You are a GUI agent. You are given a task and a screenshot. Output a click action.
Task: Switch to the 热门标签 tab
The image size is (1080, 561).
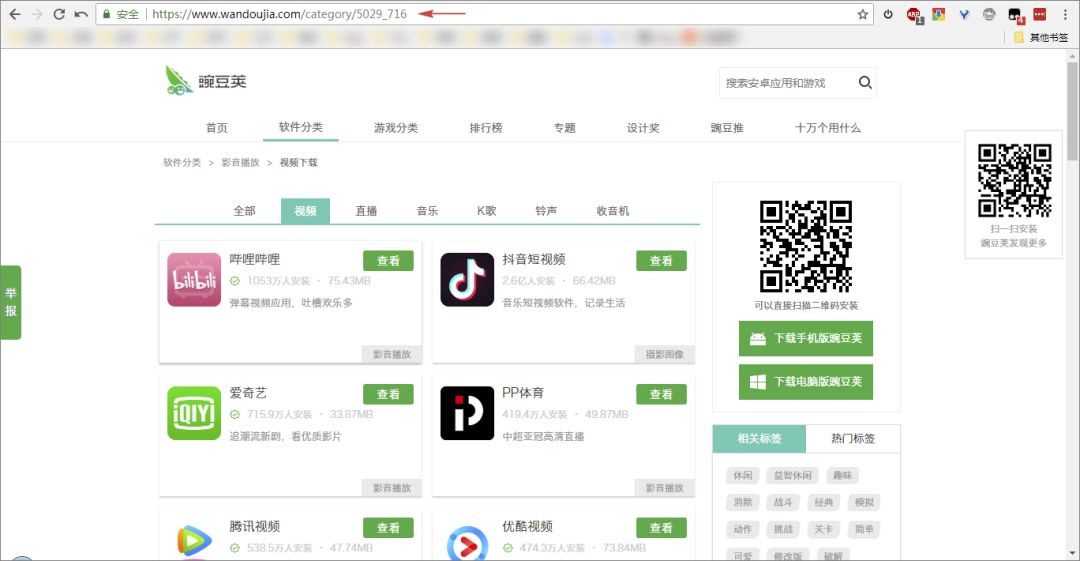click(853, 438)
